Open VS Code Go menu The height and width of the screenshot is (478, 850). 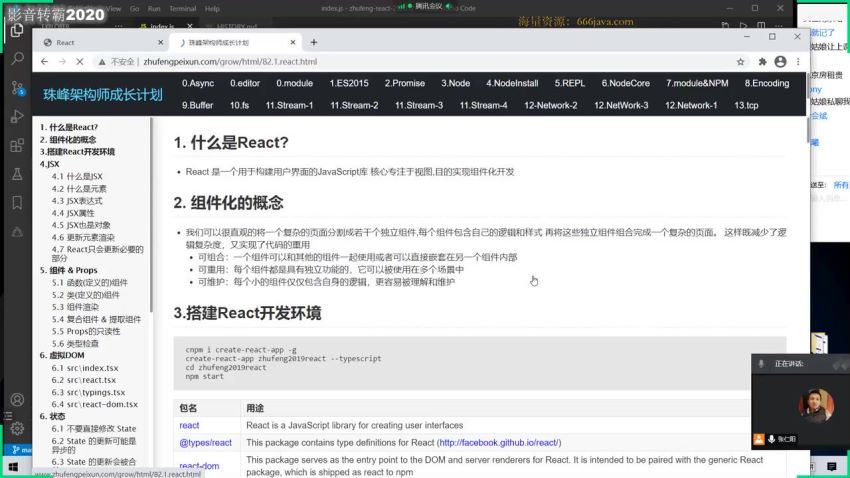click(134, 9)
